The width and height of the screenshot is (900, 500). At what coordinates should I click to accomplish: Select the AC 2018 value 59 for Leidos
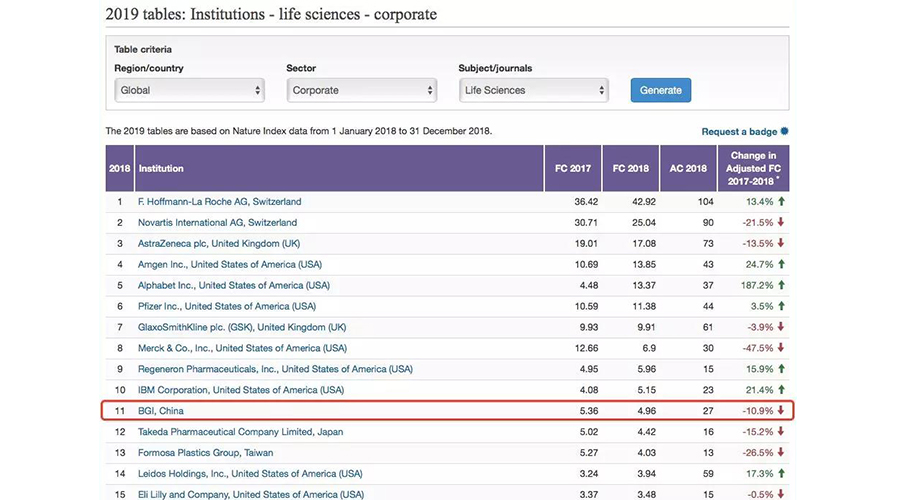pos(708,474)
